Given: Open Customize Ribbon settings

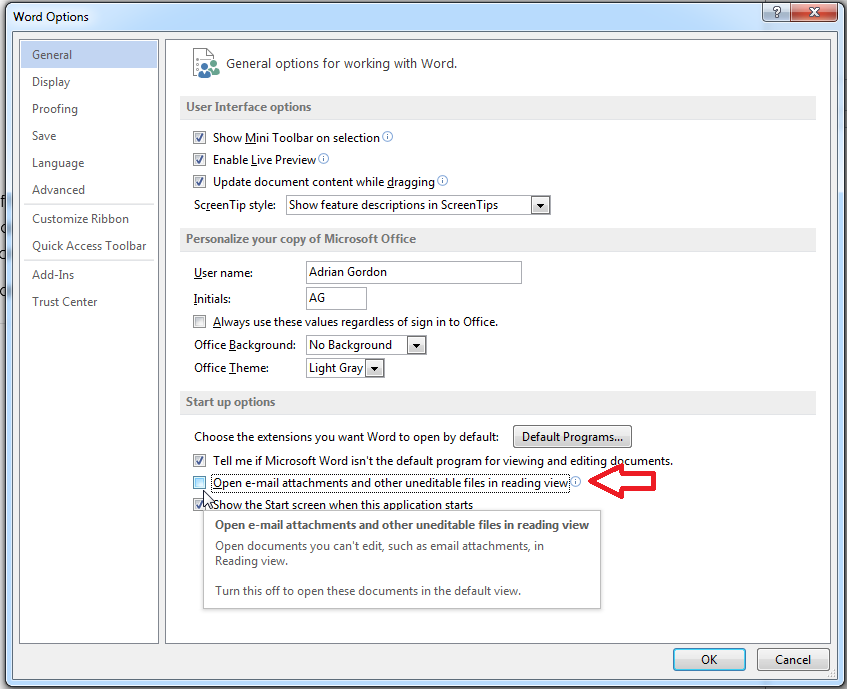Looking at the screenshot, I should click(x=89, y=219).
